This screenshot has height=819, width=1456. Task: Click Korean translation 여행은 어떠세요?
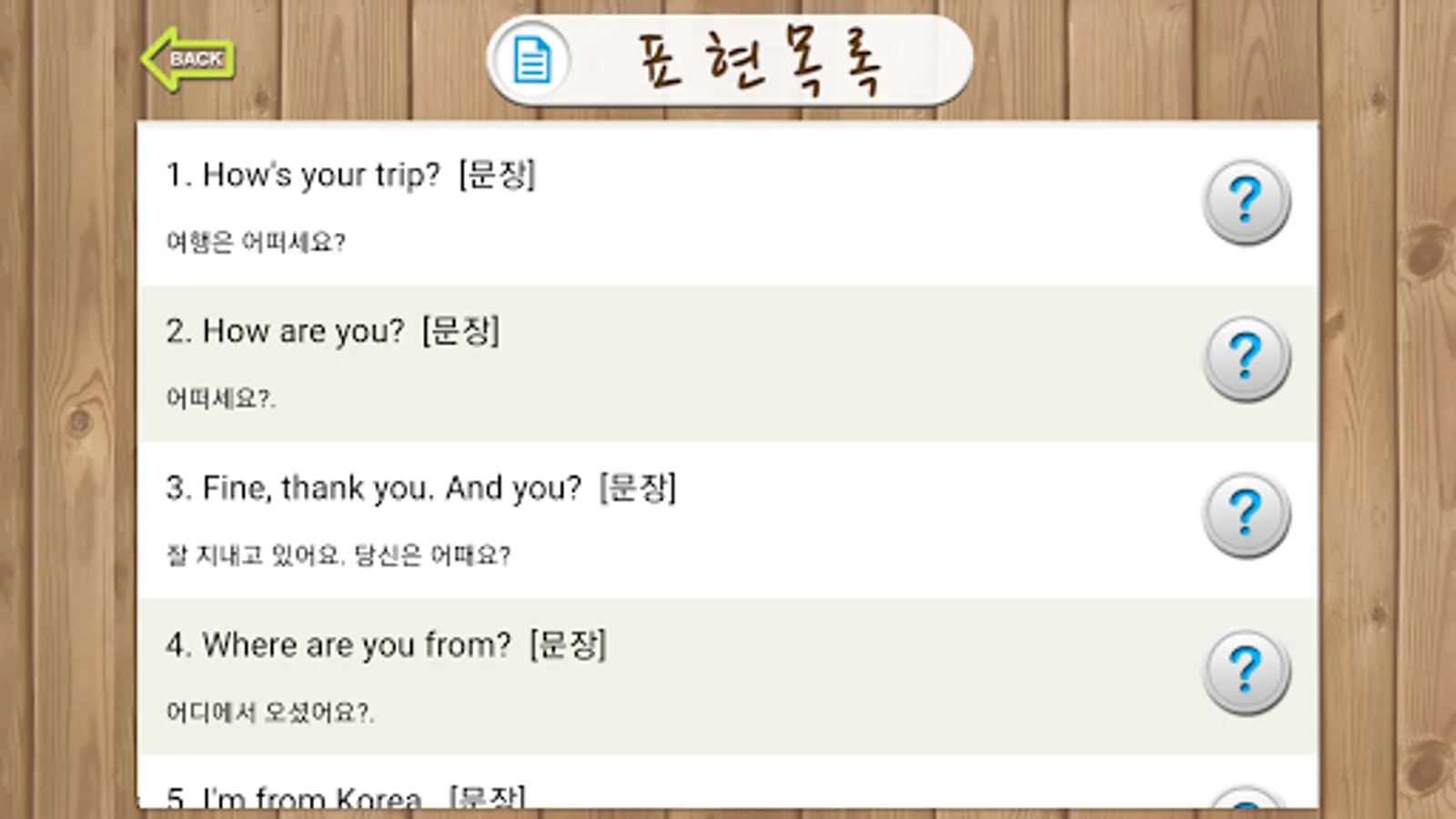click(256, 242)
